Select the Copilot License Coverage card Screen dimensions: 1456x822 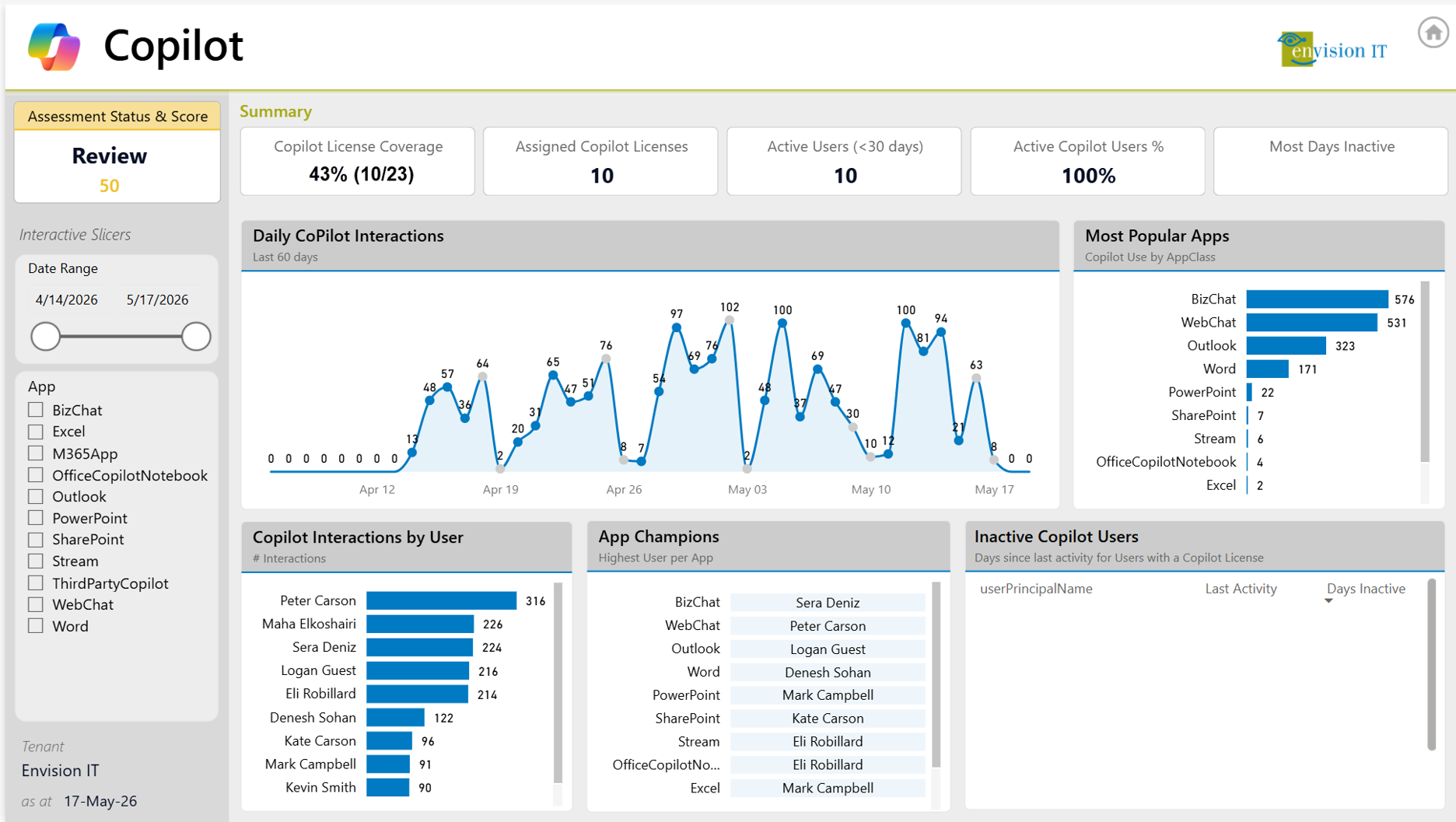358,161
